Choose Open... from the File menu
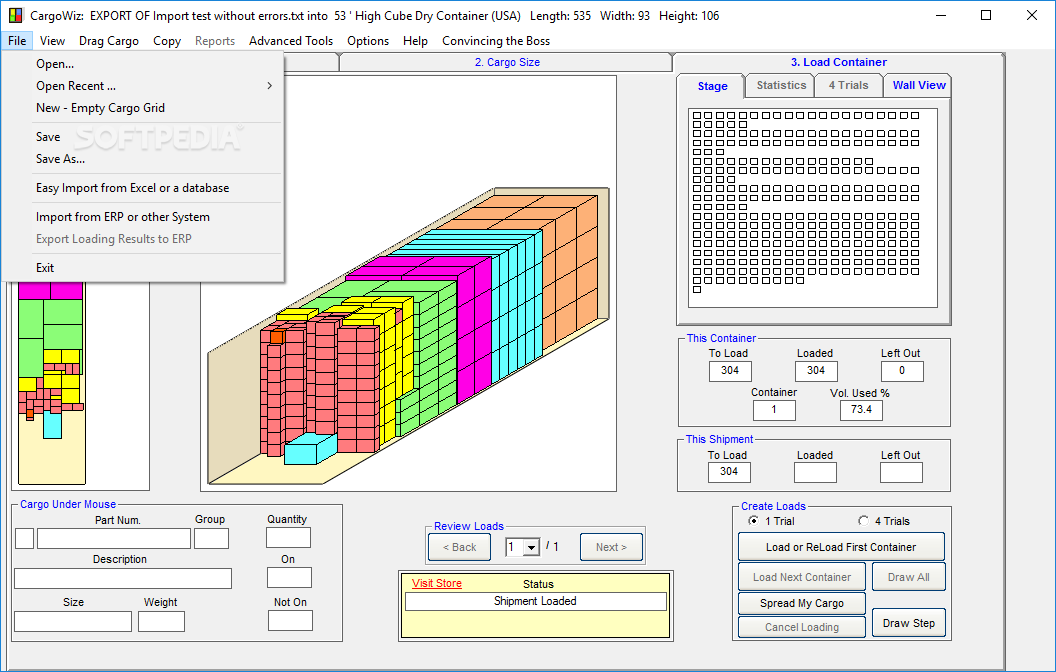Screen dimensions: 1056x672 click(55, 64)
